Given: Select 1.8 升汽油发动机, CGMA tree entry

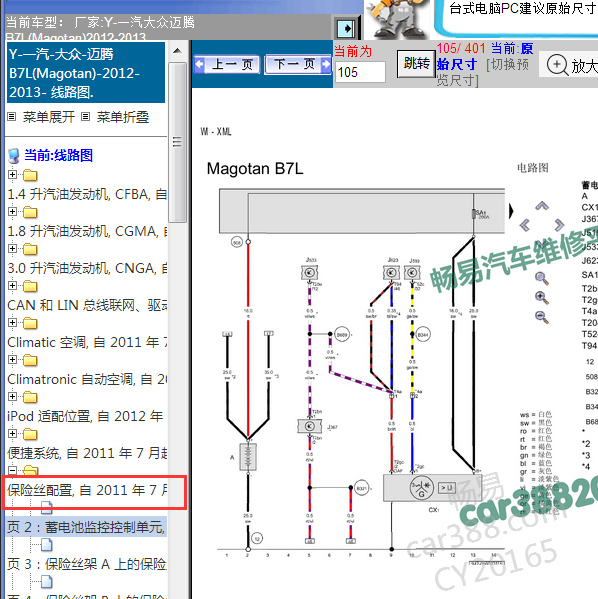Looking at the screenshot, I should click(x=87, y=232).
